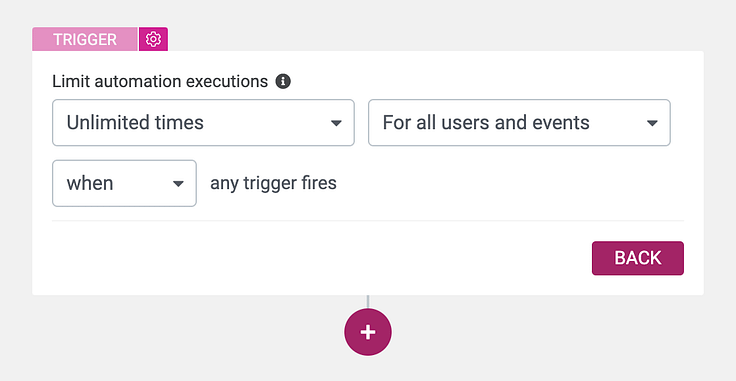Click the any trigger fires text

273,183
